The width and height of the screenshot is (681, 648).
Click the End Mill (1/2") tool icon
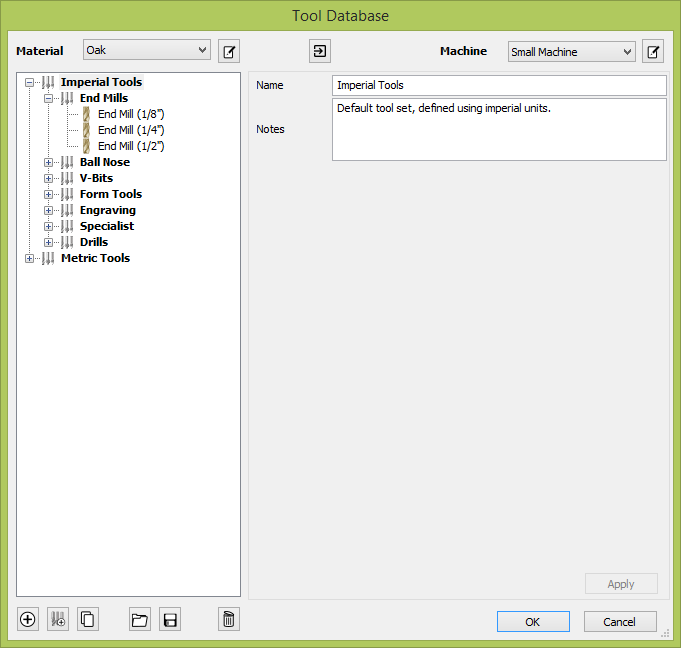(x=86, y=146)
